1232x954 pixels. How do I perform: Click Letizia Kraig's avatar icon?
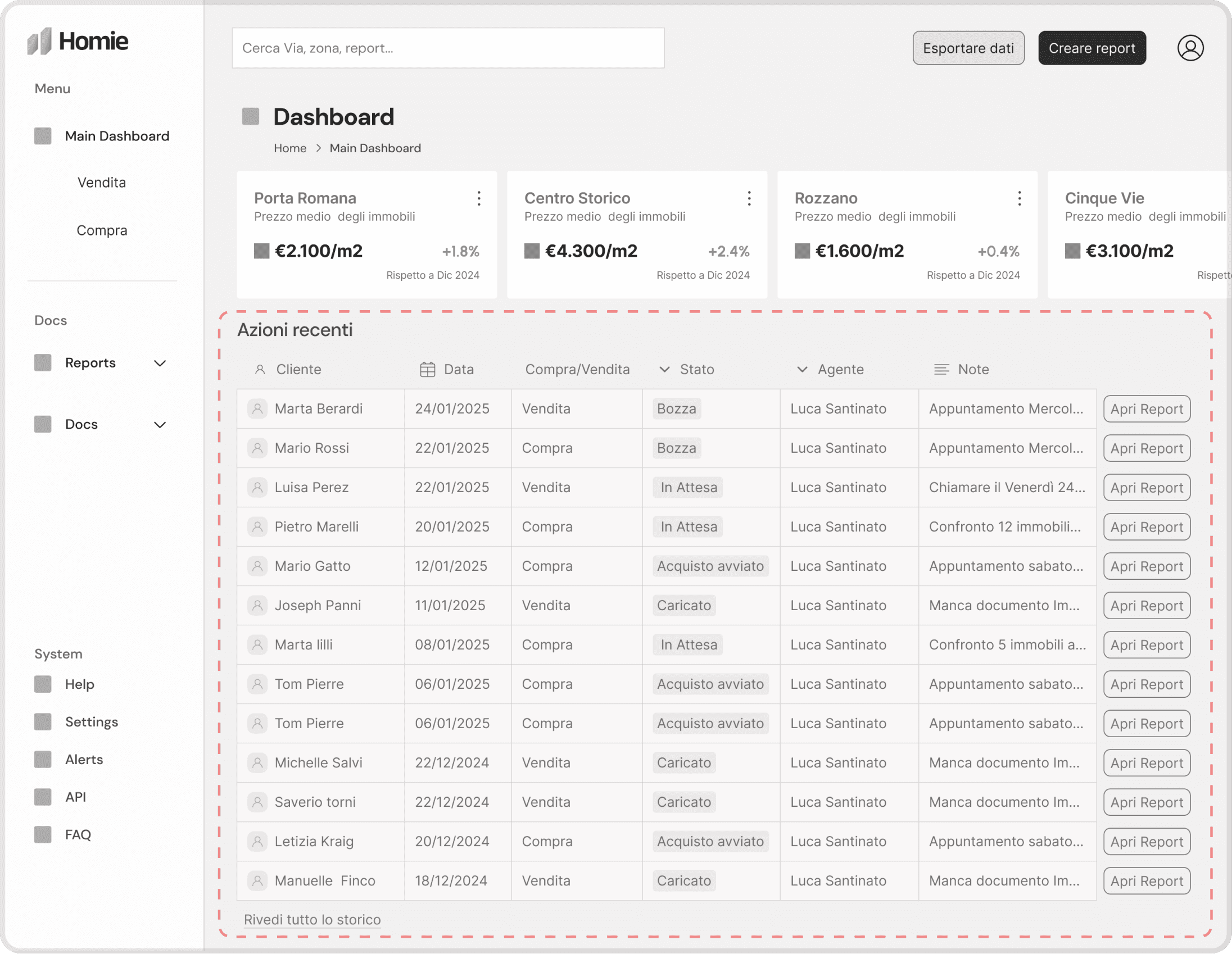pos(257,841)
